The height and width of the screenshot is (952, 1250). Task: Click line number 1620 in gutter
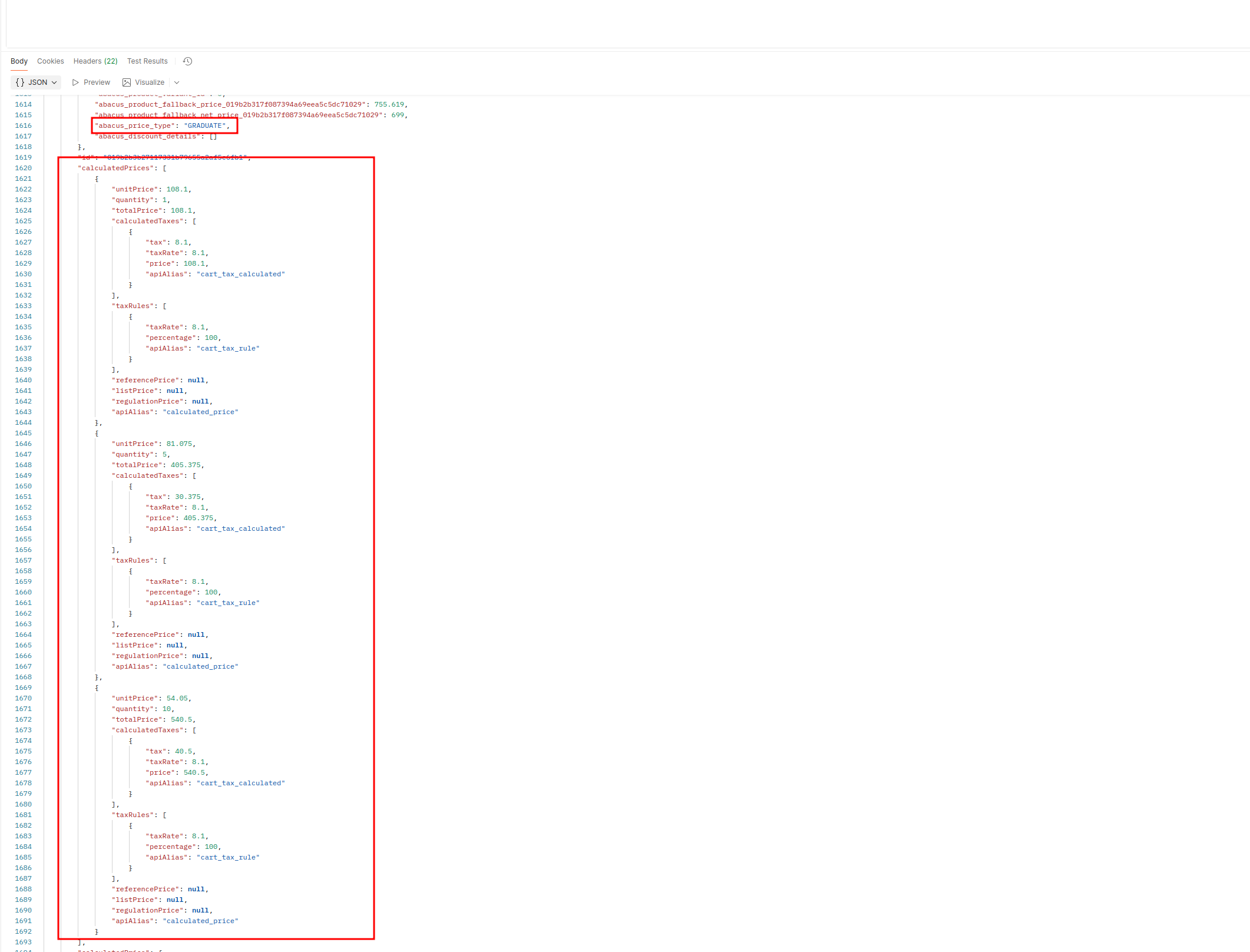pos(24,168)
